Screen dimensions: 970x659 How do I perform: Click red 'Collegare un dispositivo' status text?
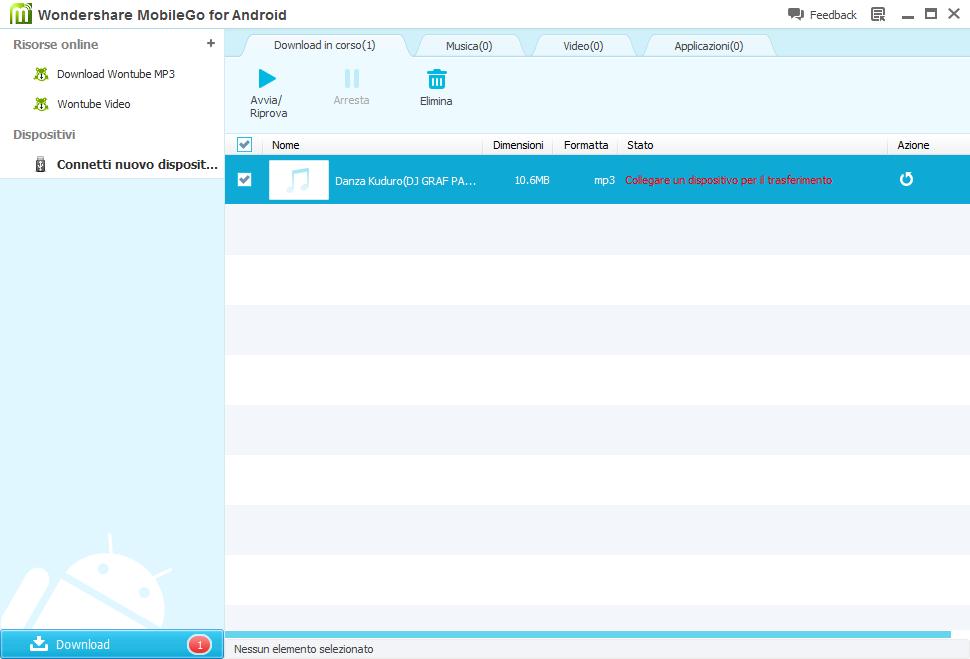(728, 180)
